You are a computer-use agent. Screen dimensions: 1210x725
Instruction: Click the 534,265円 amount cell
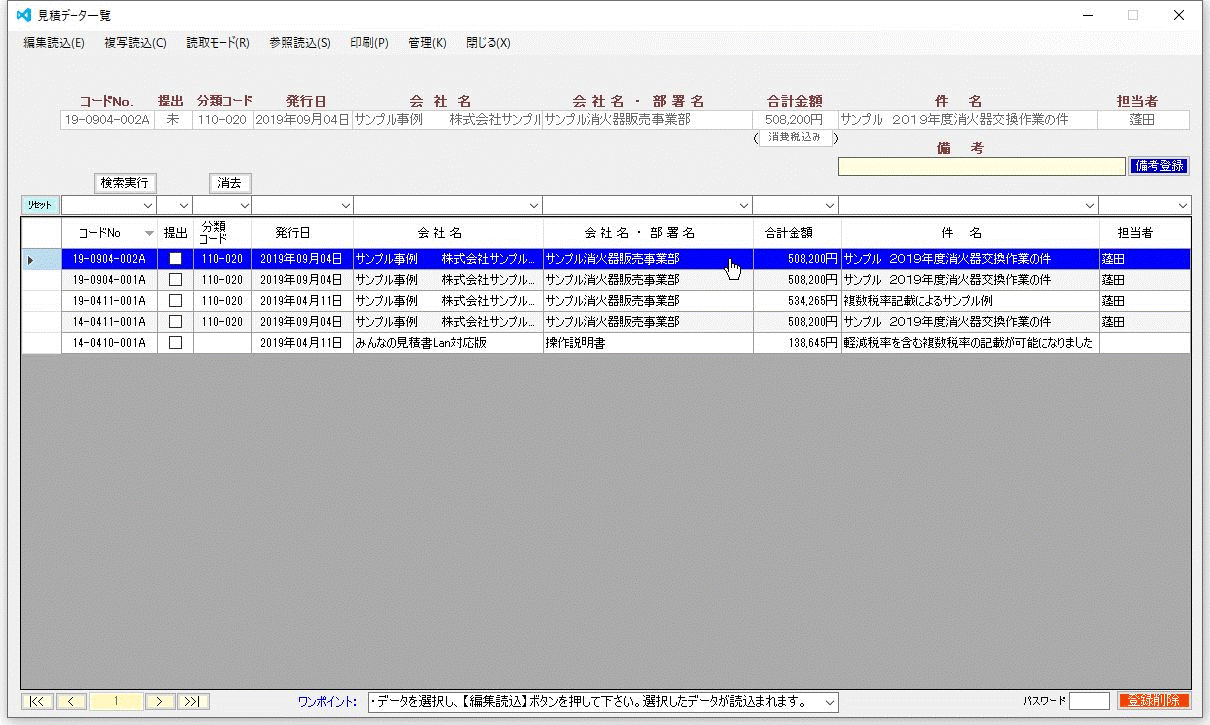coord(797,301)
